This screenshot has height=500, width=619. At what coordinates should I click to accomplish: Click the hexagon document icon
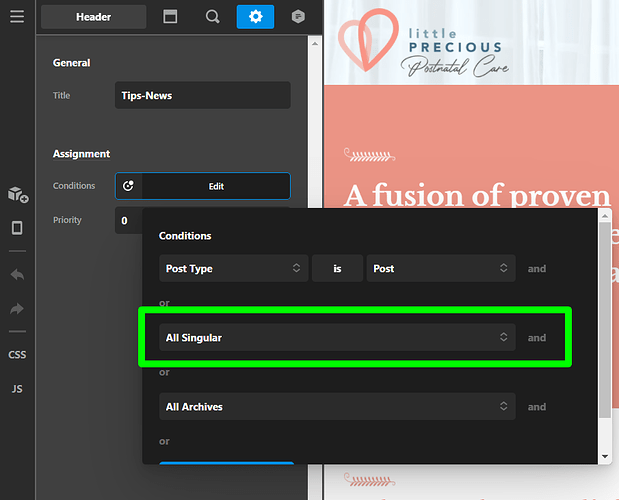[298, 17]
